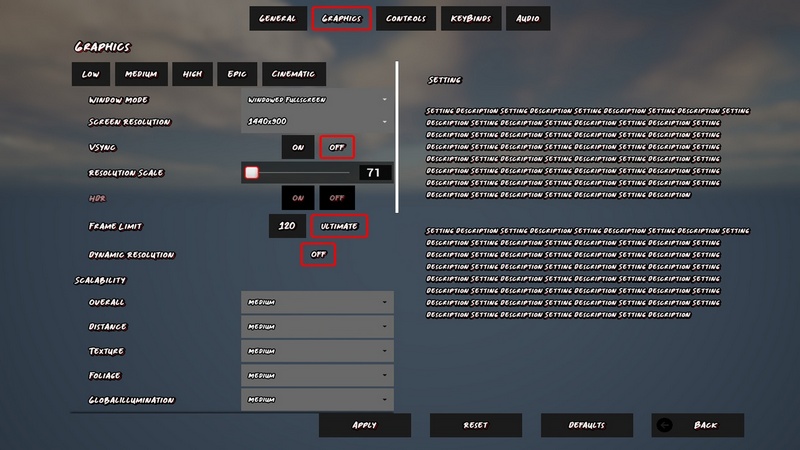
Task: Turn VSync on
Action: tap(298, 147)
